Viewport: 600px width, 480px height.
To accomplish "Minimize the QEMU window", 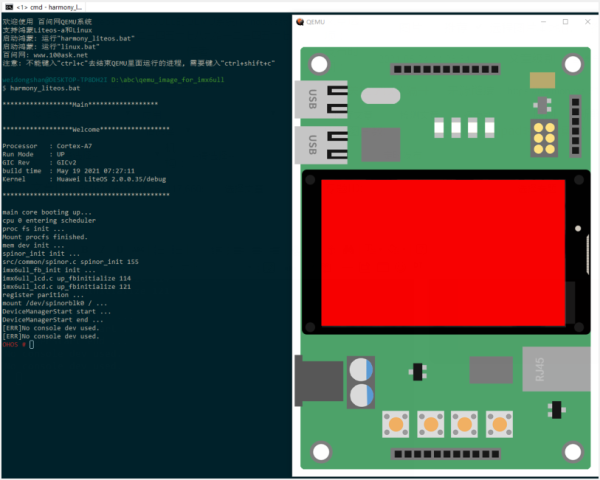I will click(x=543, y=22).
